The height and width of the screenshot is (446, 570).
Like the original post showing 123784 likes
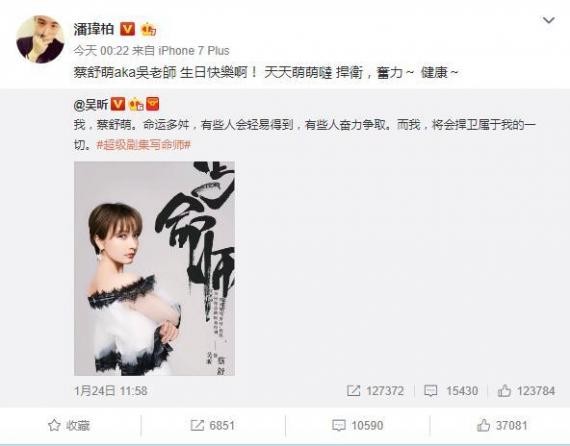click(526, 391)
